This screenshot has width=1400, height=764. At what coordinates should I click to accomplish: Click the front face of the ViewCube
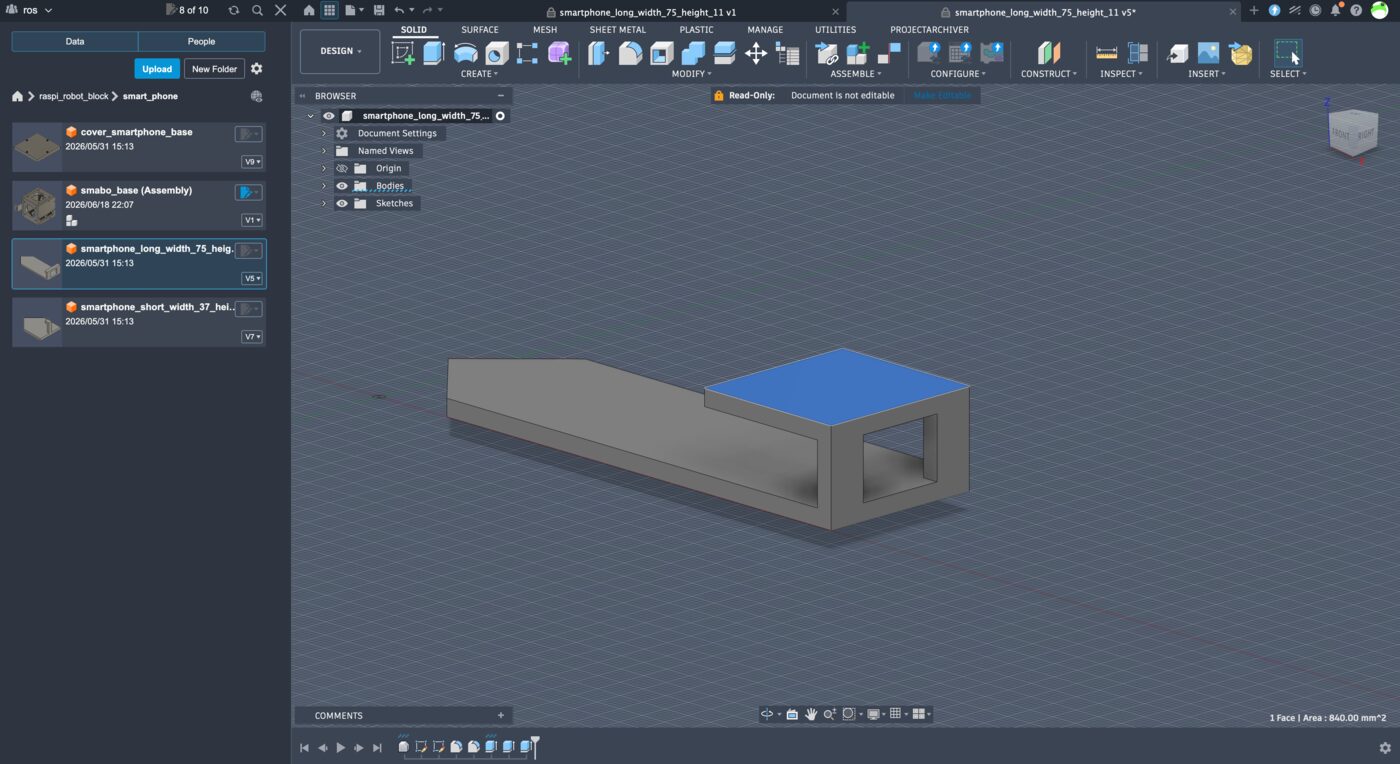(x=1340, y=134)
